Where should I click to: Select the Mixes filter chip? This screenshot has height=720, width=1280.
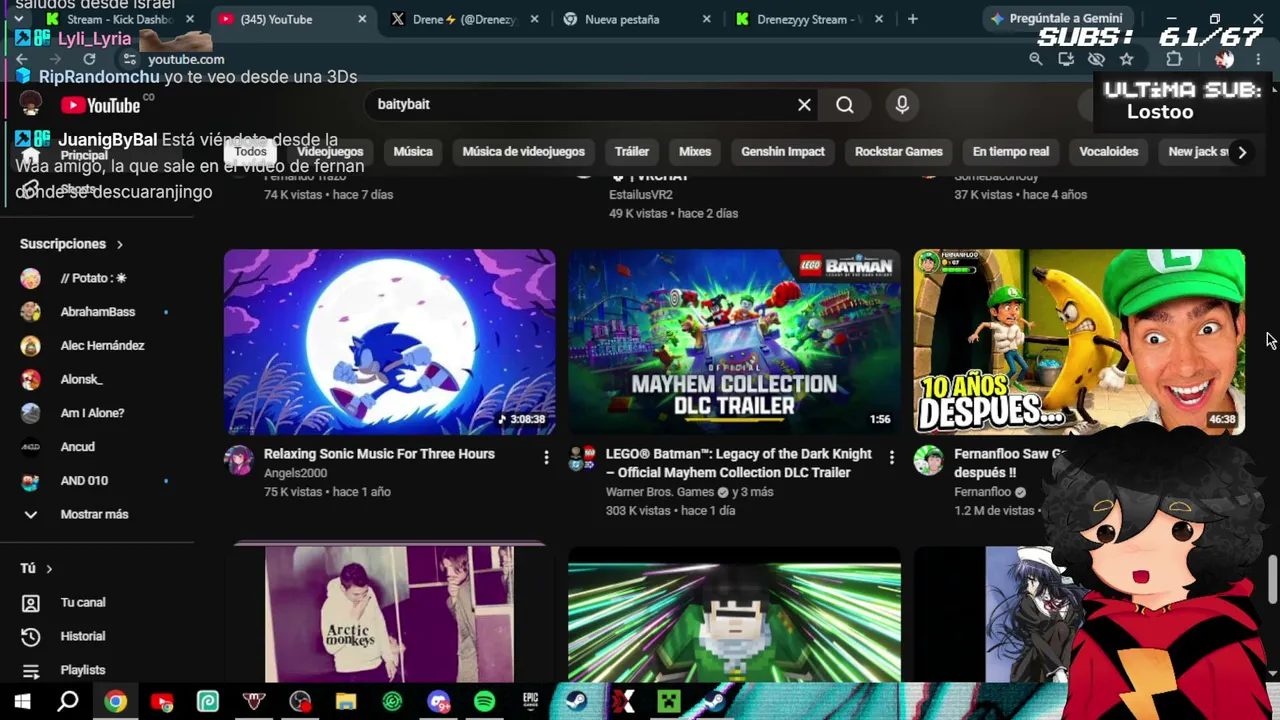click(x=695, y=152)
